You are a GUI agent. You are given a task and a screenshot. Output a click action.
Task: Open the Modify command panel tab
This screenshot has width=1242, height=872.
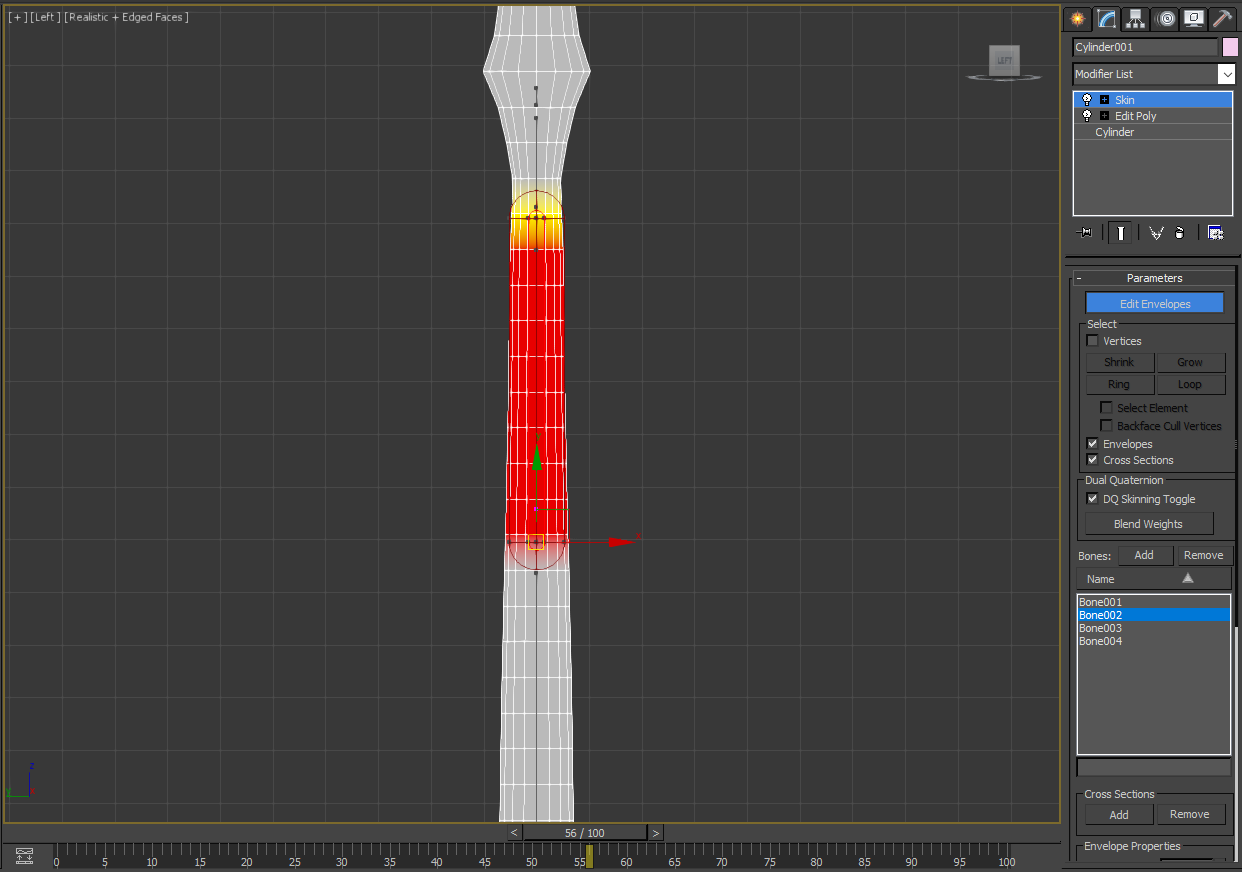coord(1106,18)
